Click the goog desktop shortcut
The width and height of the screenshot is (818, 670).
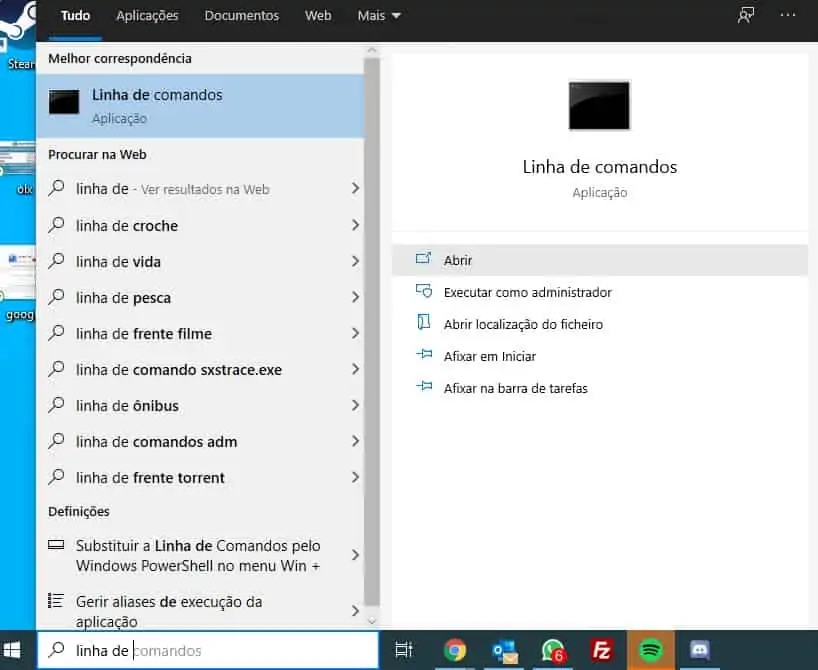[x=18, y=284]
